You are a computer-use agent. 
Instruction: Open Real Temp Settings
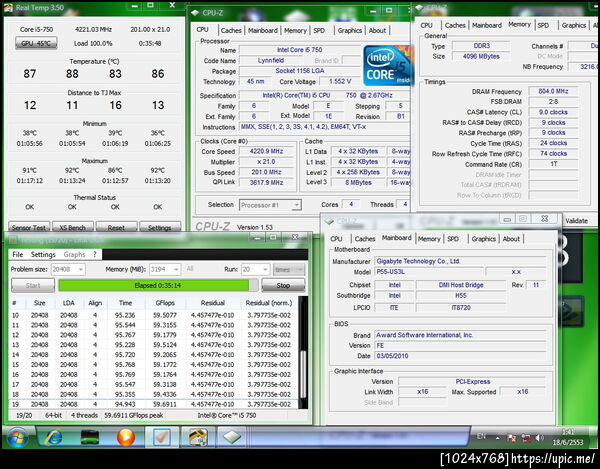click(160, 227)
